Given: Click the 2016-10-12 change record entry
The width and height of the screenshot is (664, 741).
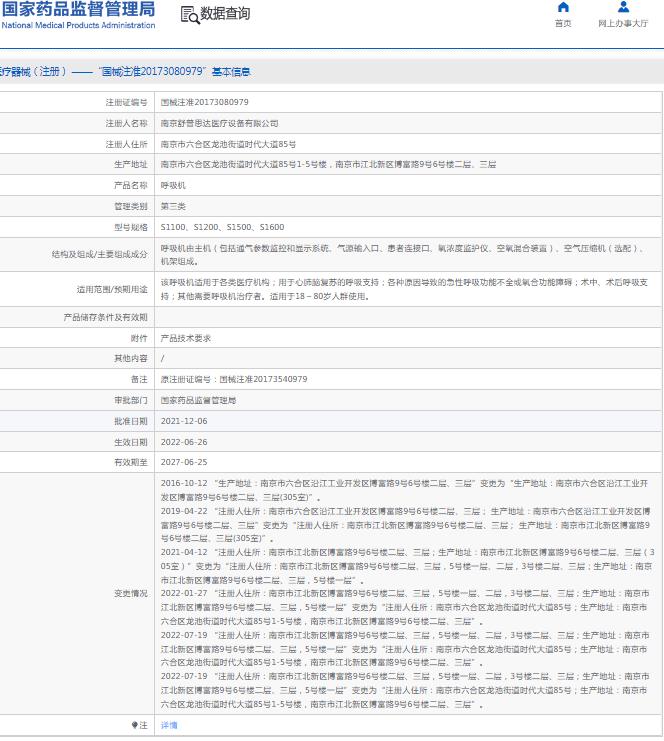Looking at the screenshot, I should (404, 490).
